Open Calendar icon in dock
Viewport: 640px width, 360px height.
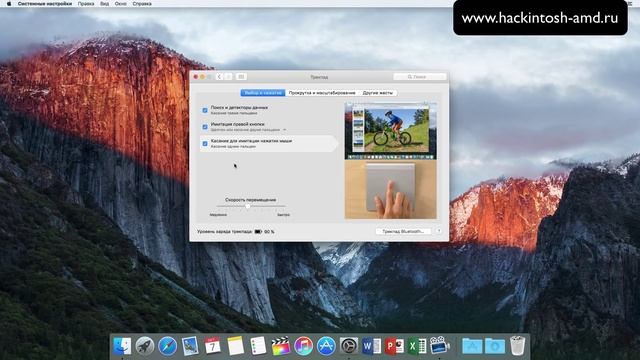pos(213,346)
